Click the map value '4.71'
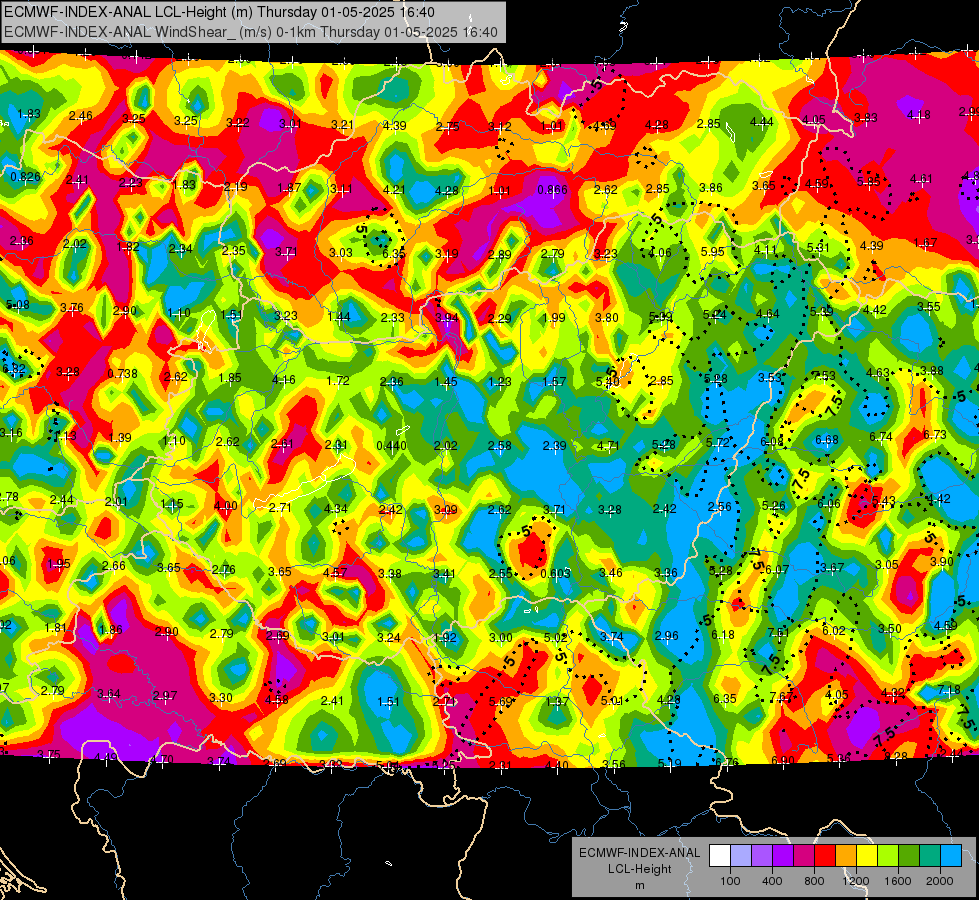 click(608, 445)
